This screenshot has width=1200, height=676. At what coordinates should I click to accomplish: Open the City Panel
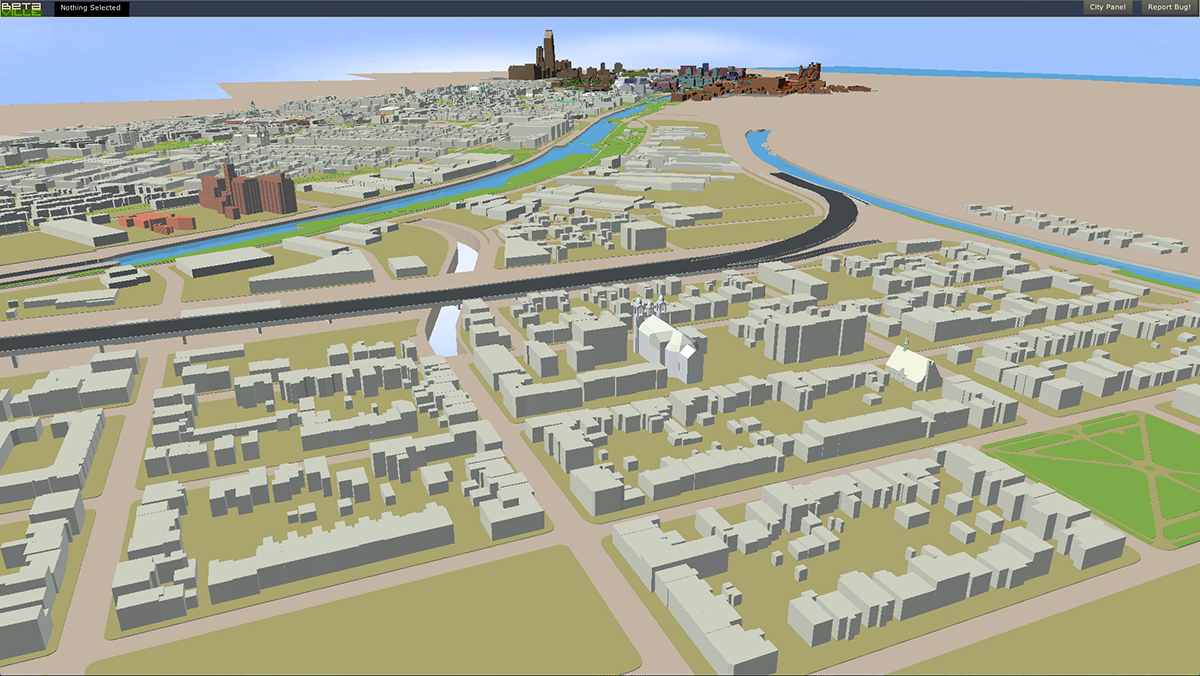click(x=1107, y=8)
